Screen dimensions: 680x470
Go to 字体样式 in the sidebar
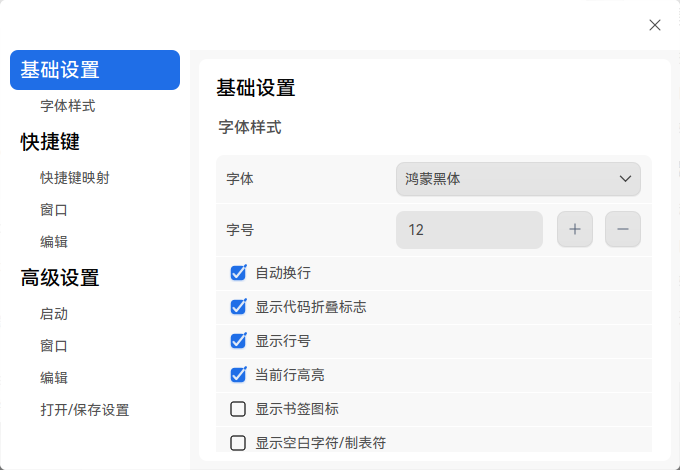point(68,106)
